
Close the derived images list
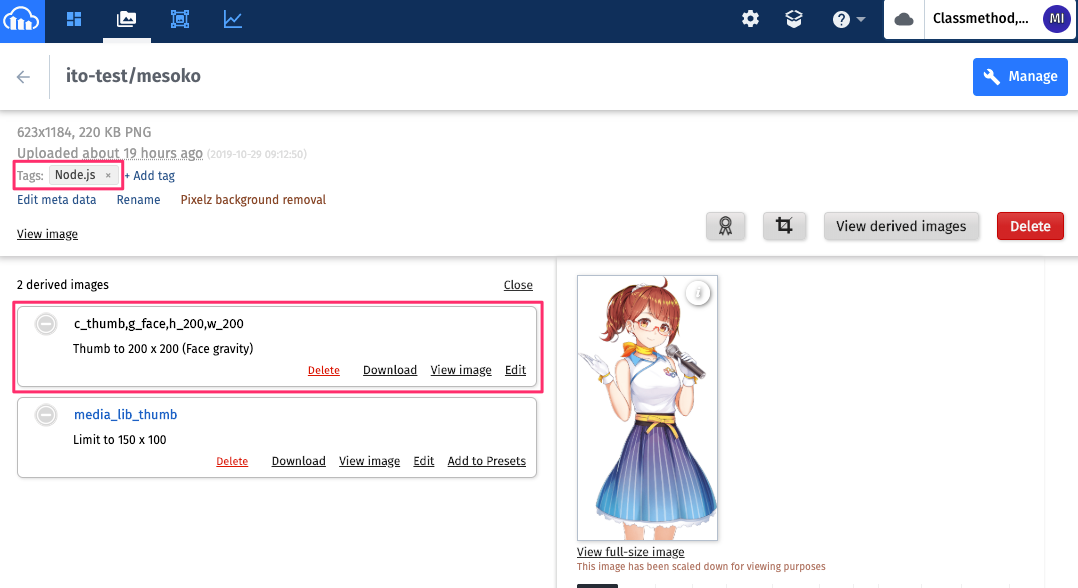point(518,285)
